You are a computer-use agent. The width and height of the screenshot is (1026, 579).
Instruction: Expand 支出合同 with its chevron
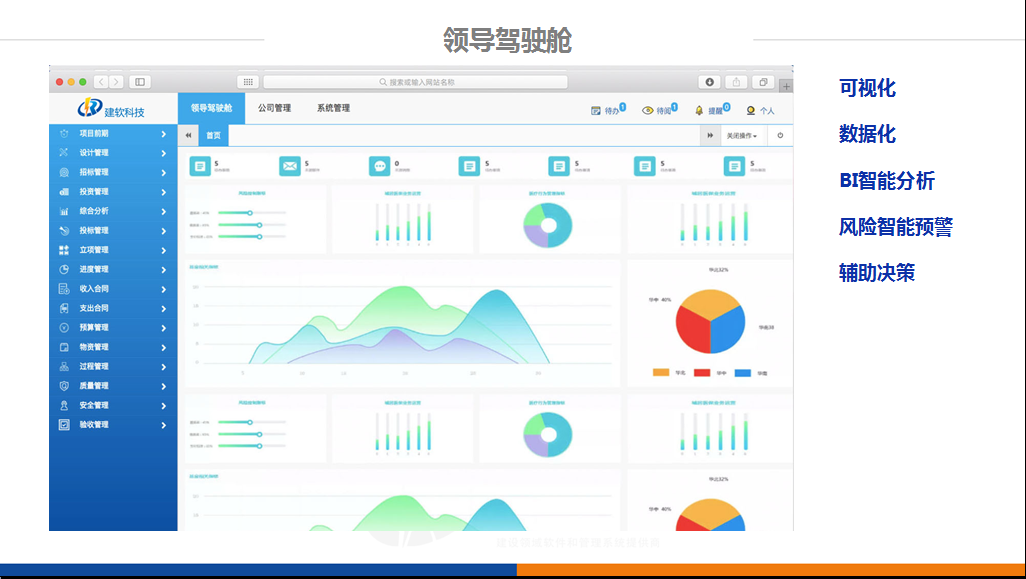click(x=164, y=309)
